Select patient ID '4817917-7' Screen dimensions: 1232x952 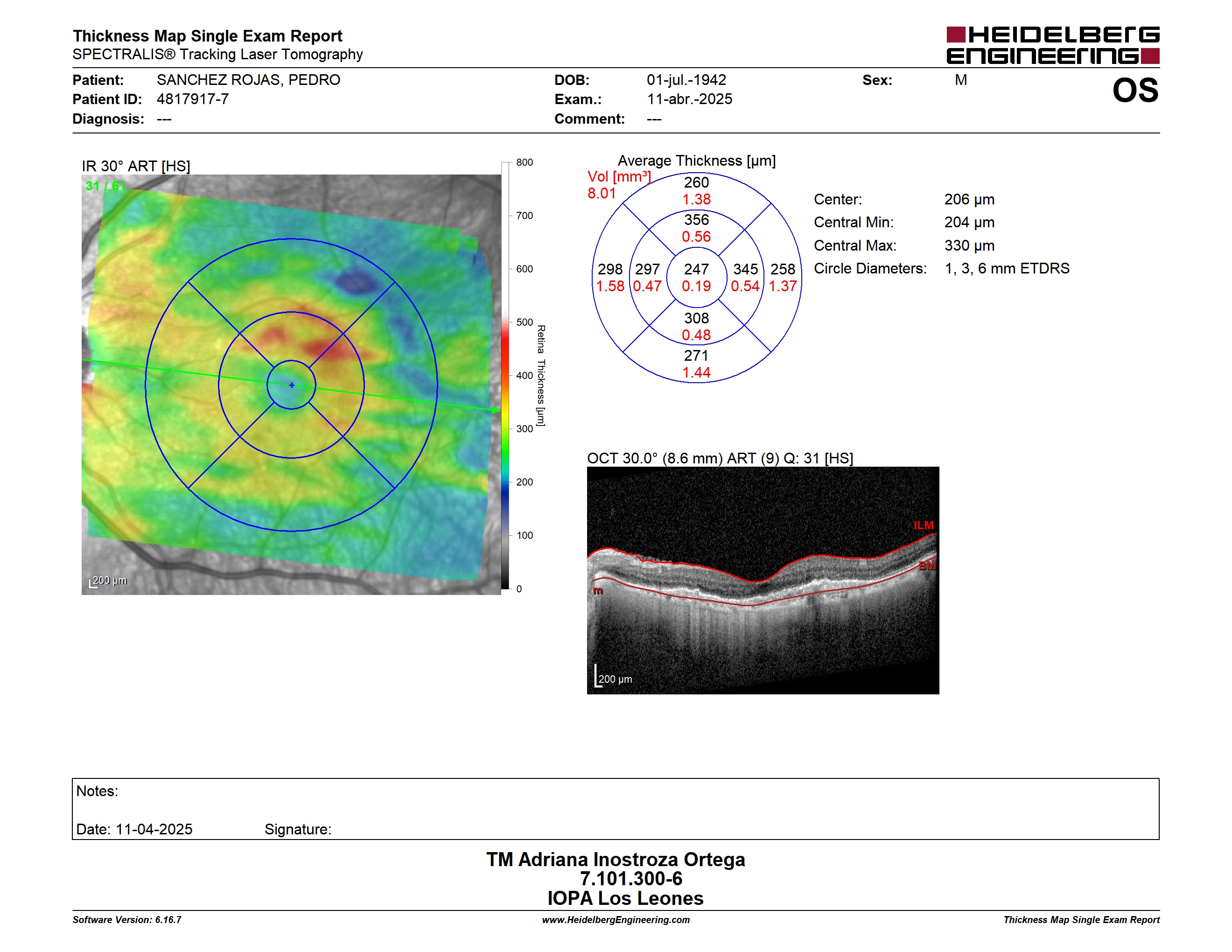(x=193, y=99)
